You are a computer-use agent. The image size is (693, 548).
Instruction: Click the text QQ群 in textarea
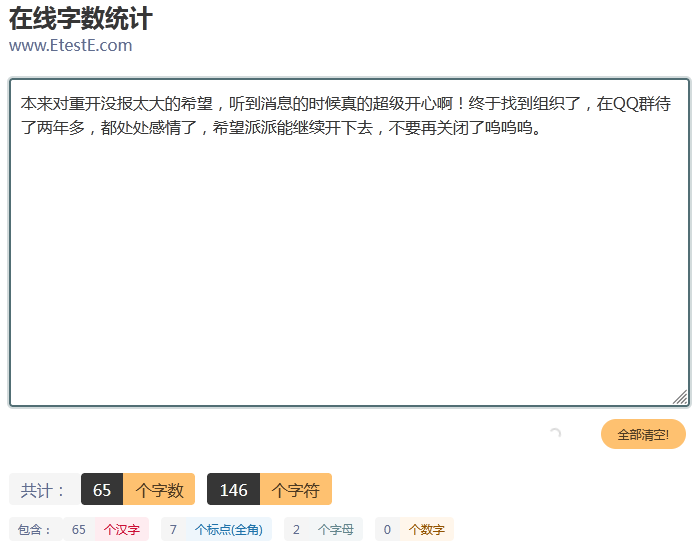634,104
